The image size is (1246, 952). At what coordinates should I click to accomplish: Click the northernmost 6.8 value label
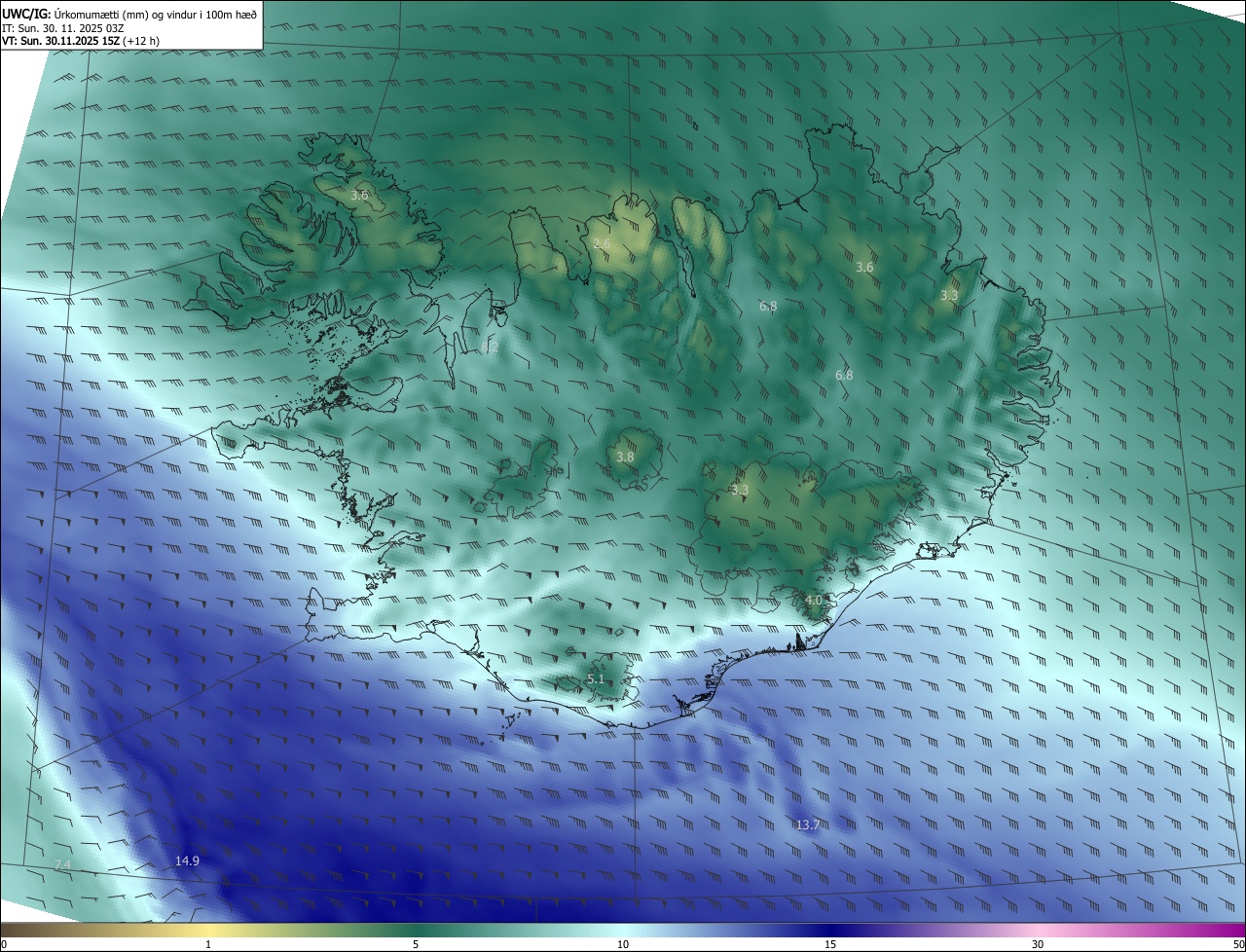point(768,306)
